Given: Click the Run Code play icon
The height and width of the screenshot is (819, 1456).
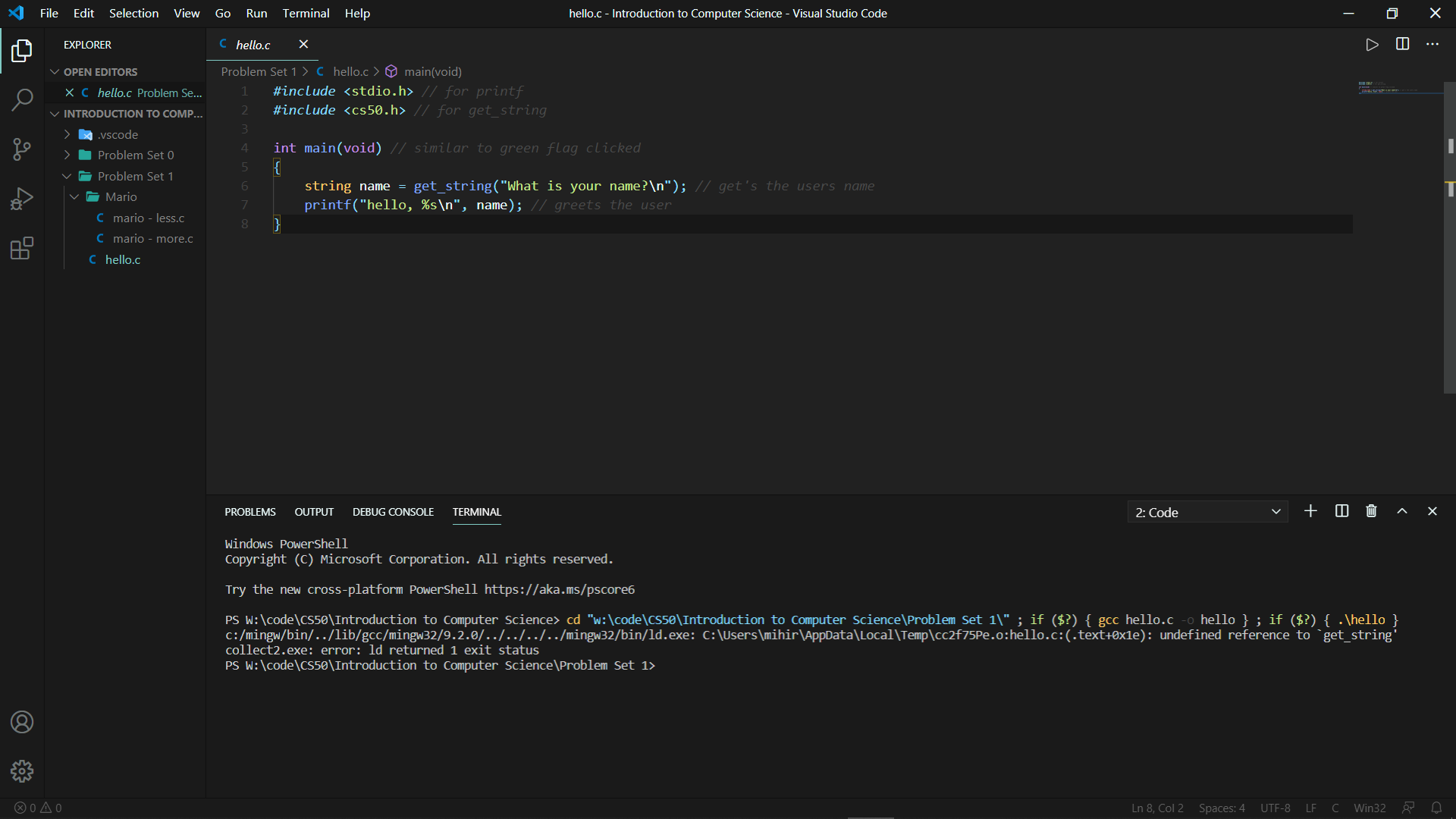Looking at the screenshot, I should (x=1372, y=45).
